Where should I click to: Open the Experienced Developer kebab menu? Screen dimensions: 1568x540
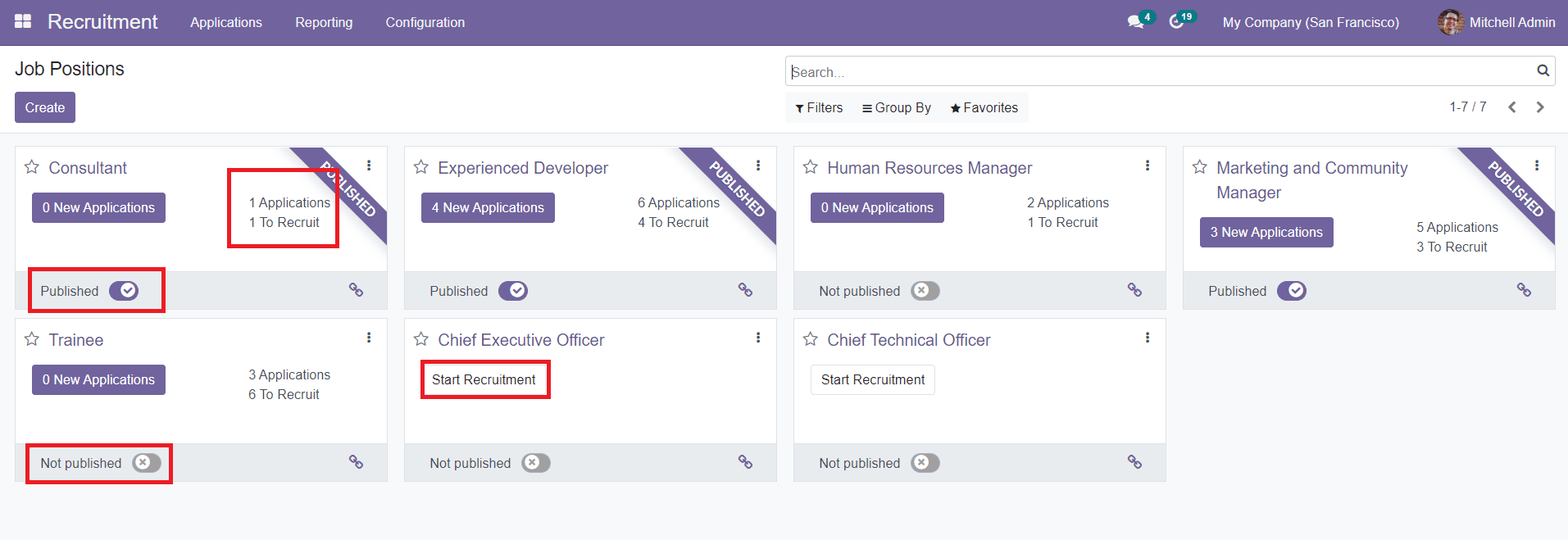(758, 166)
